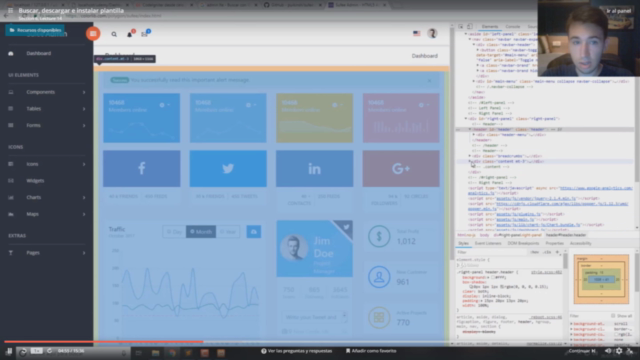Click the New Customer user icon
This screenshot has height=360, width=640.
(x=379, y=277)
